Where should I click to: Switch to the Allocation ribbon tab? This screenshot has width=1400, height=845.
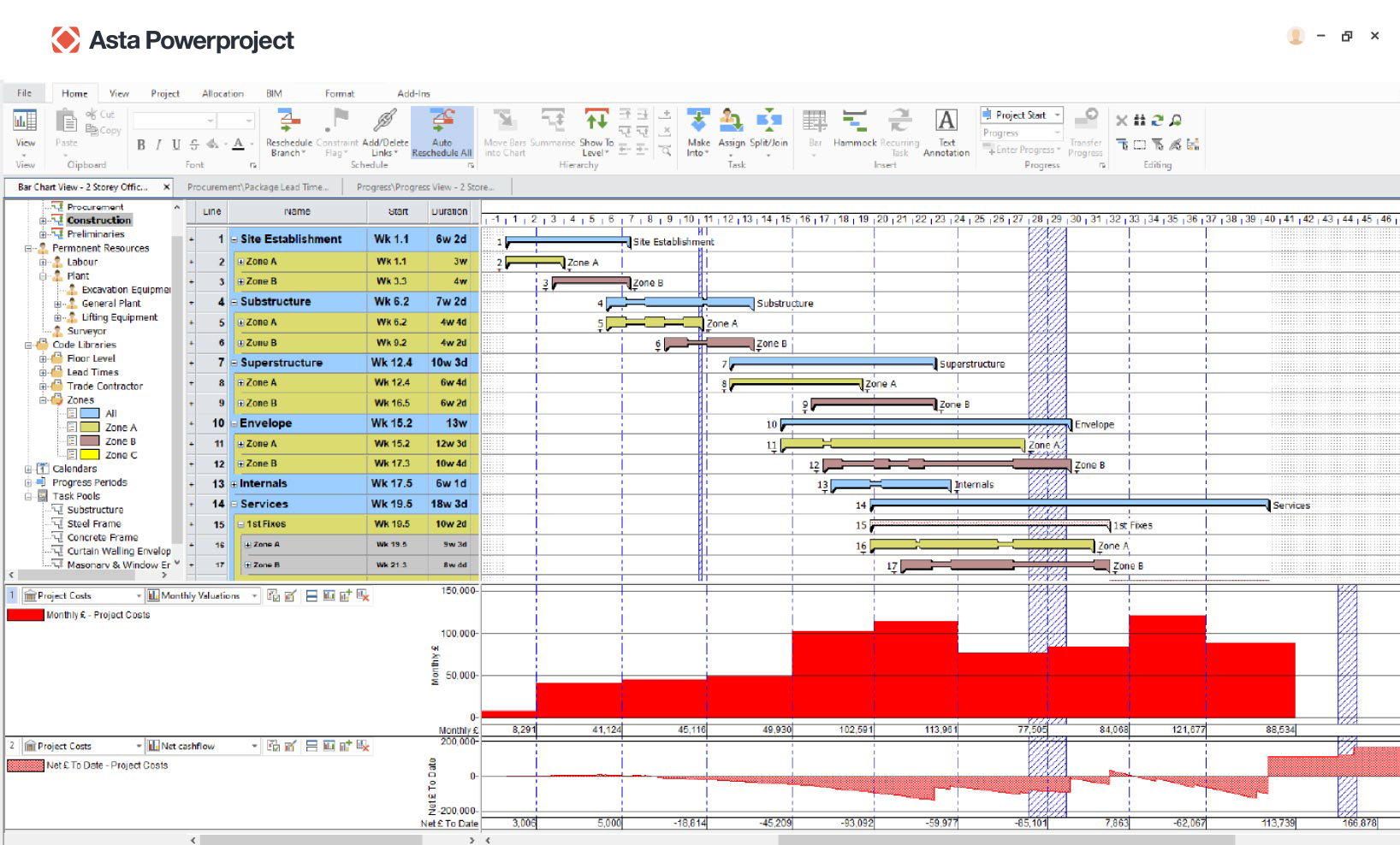222,94
